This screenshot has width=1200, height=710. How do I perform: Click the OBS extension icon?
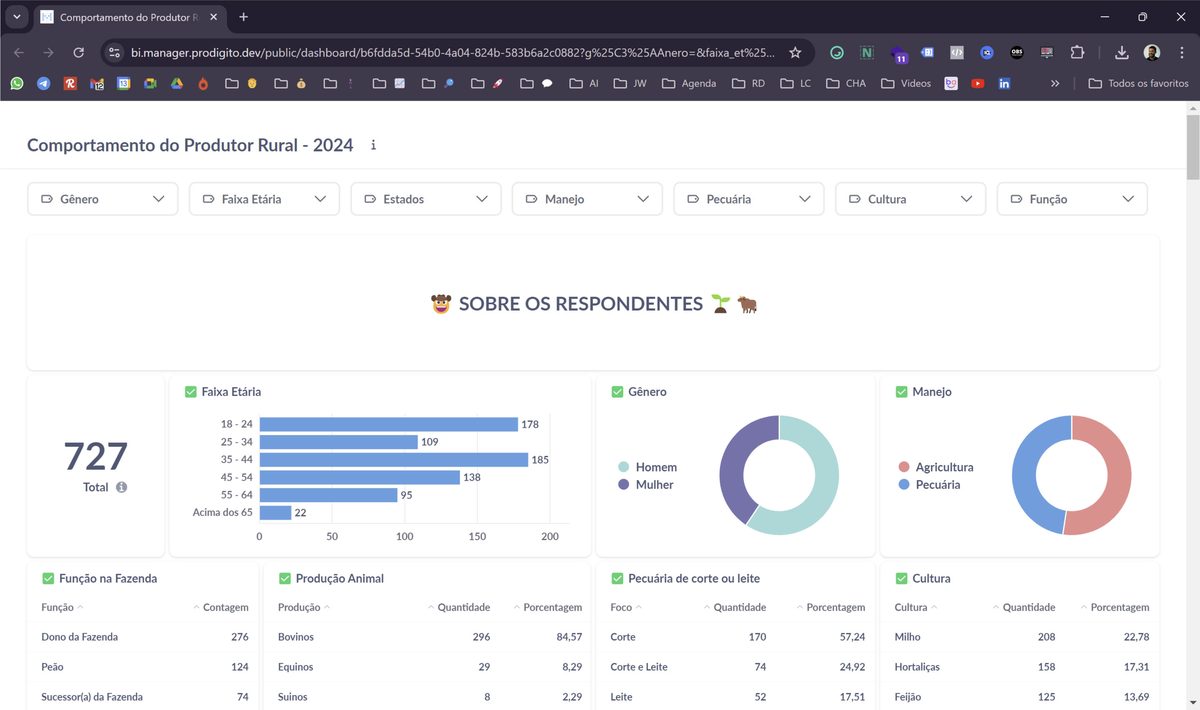(x=1017, y=52)
